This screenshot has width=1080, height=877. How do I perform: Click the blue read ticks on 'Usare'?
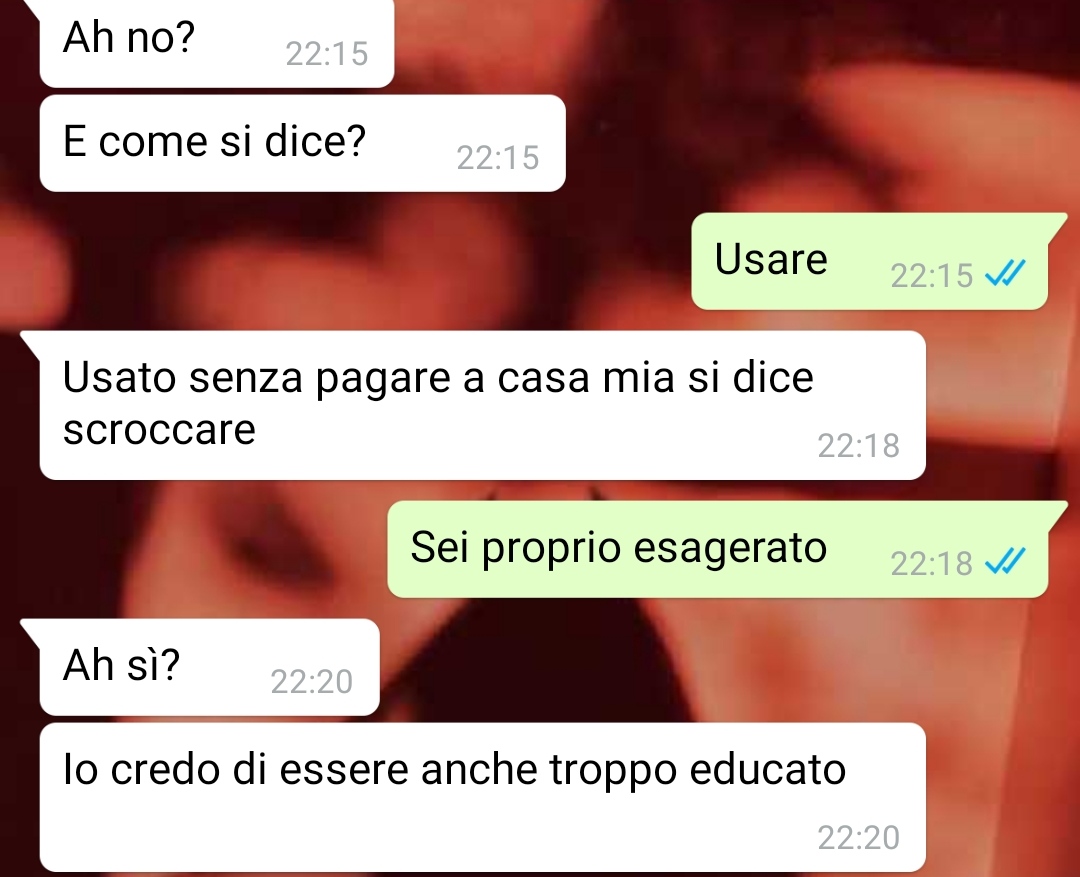tap(1005, 274)
